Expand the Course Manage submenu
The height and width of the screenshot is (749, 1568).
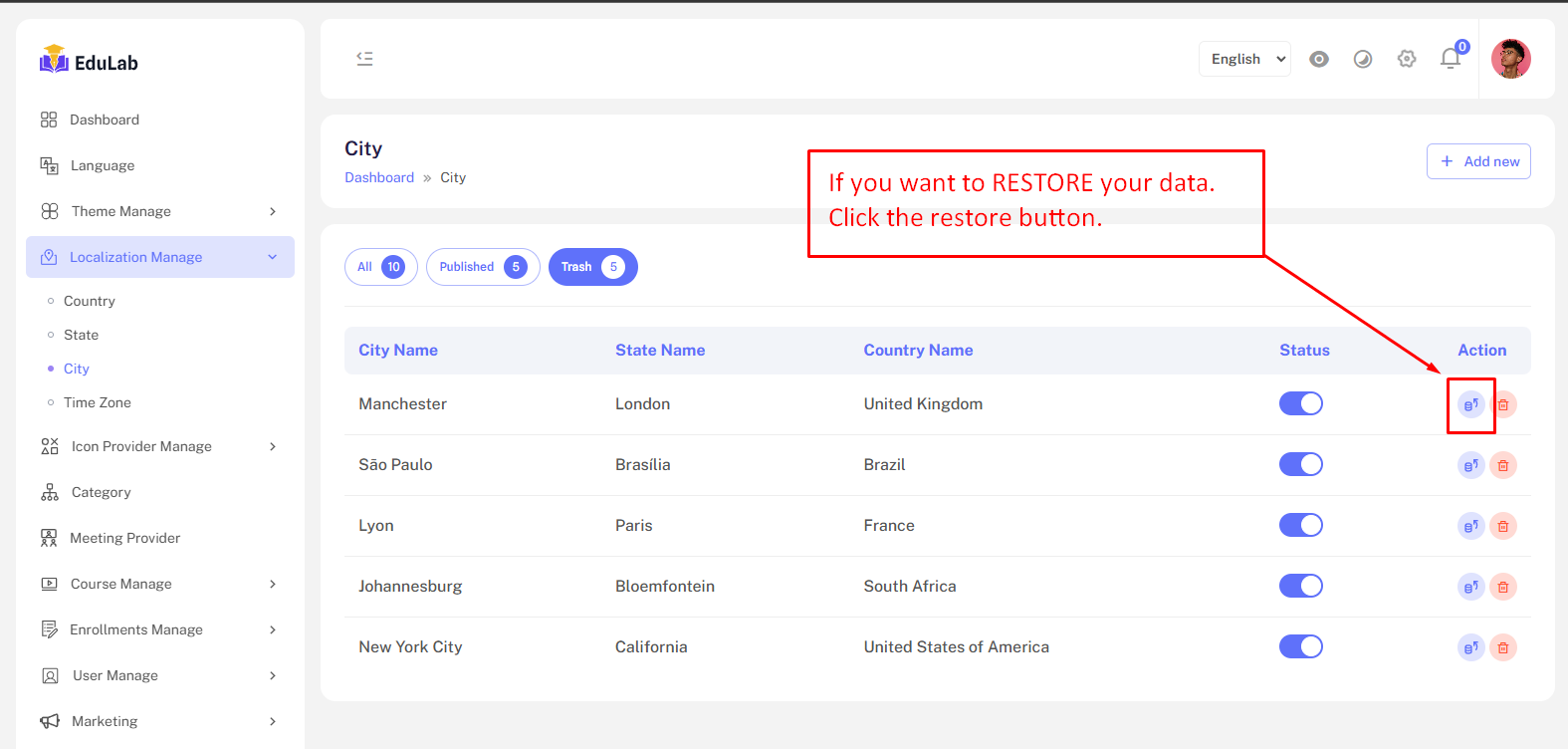159,584
